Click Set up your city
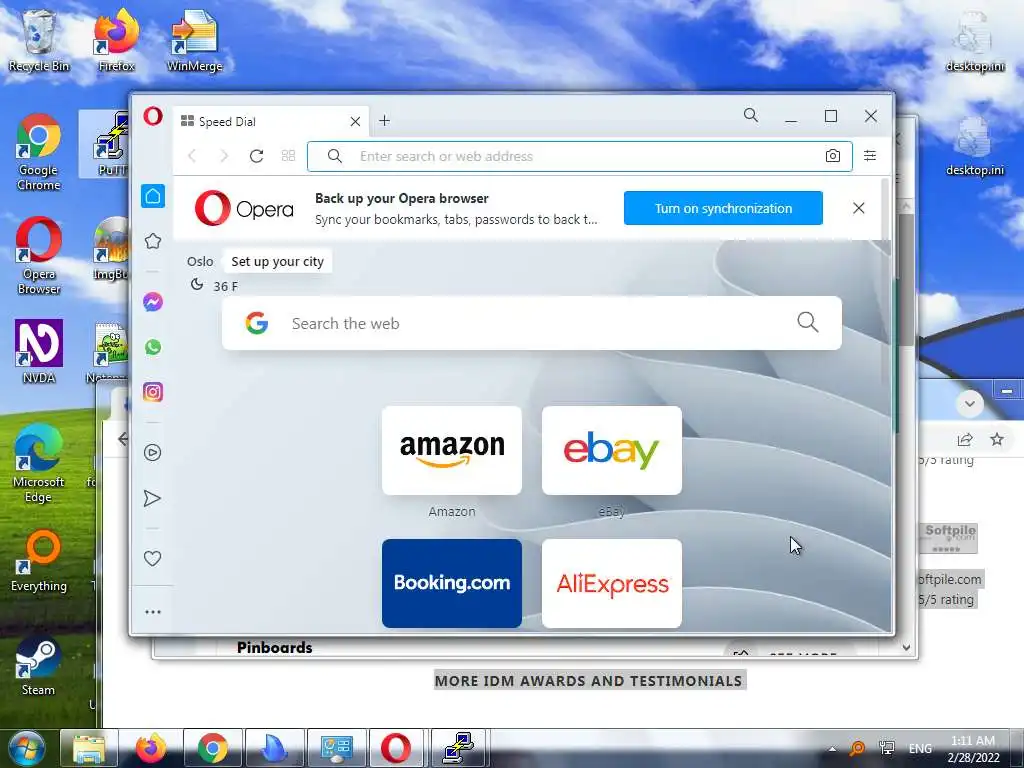This screenshot has width=1024, height=768. coord(278,261)
